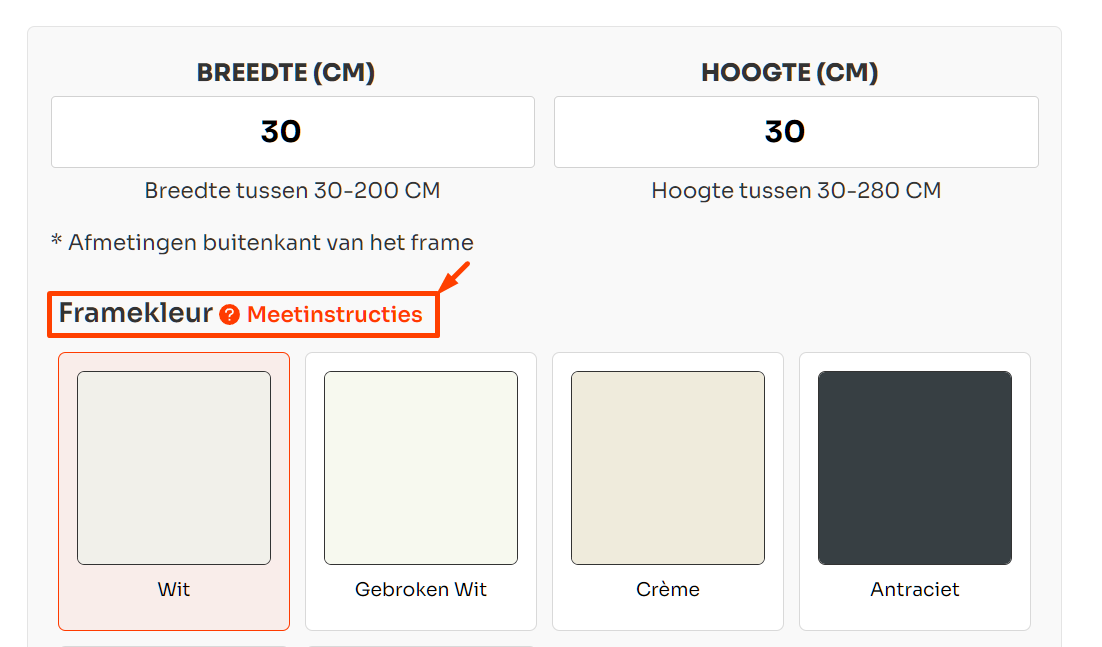Pick the Crème frame color swatch

(x=668, y=468)
